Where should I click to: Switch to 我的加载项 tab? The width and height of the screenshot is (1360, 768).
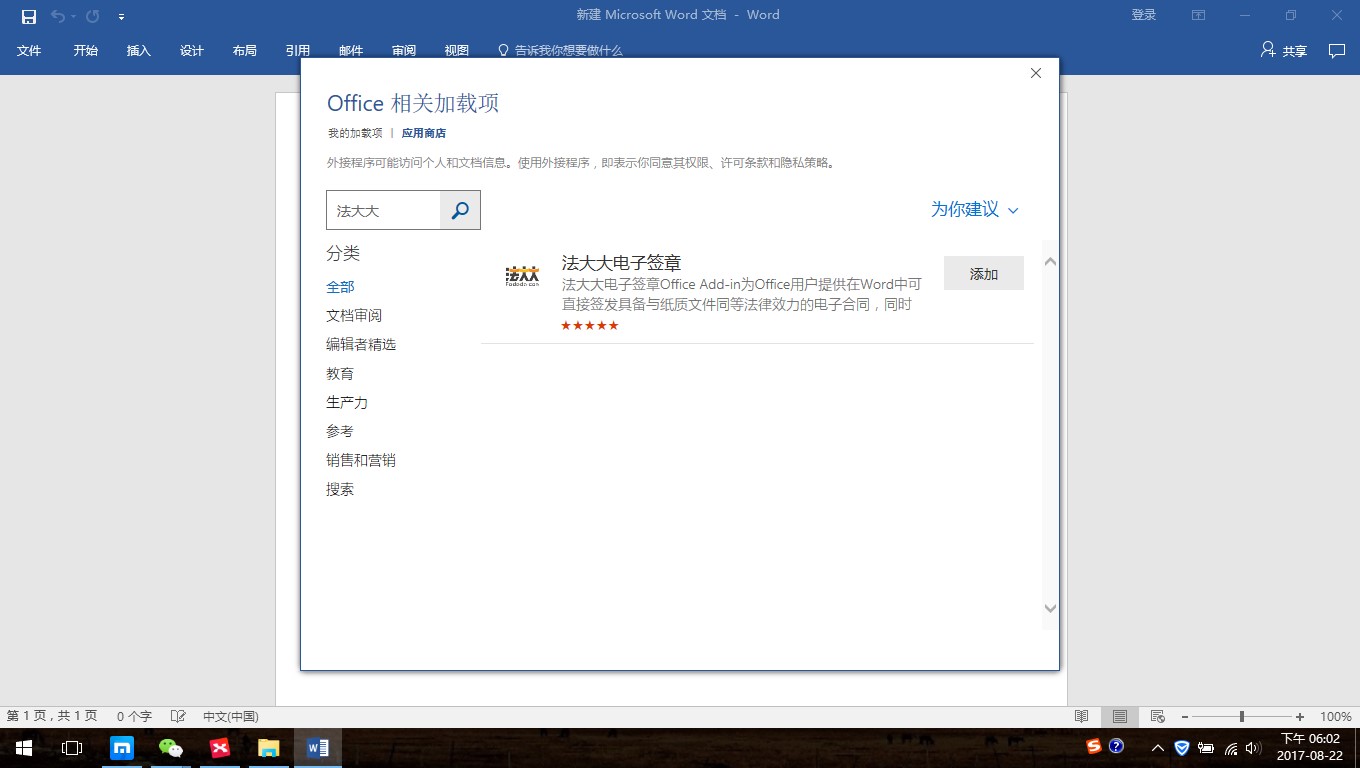click(x=355, y=133)
